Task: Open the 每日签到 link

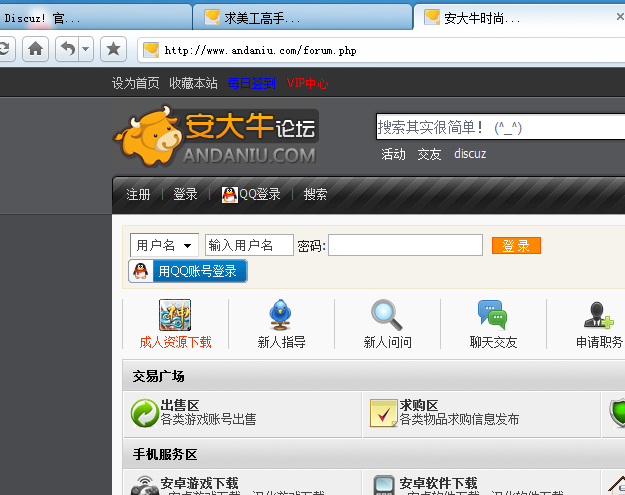Action: tap(252, 83)
